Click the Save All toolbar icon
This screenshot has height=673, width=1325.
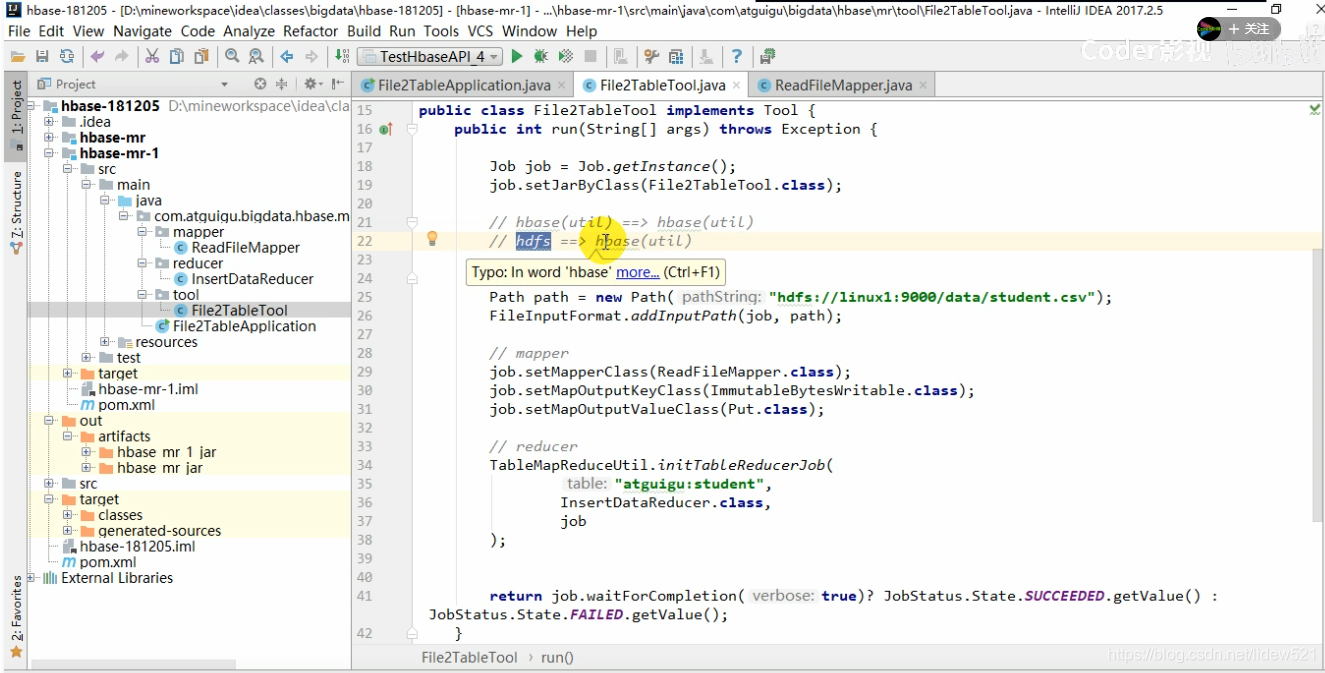click(x=42, y=57)
